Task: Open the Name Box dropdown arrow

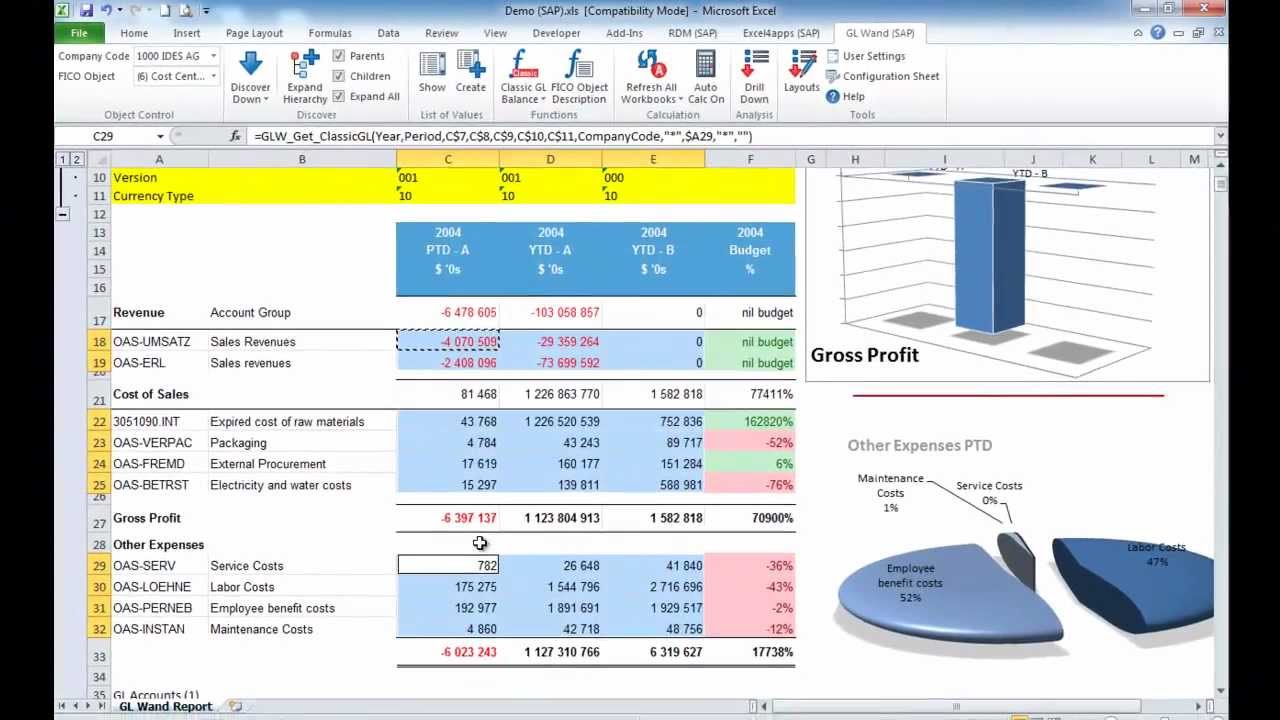Action: coord(160,136)
